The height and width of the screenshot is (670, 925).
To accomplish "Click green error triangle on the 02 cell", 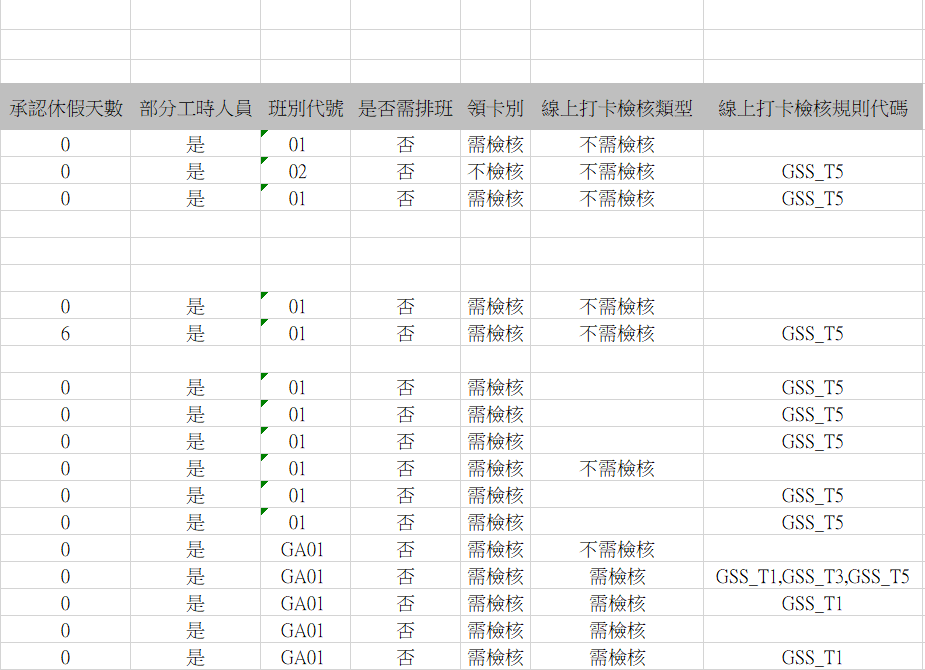I will pos(264,161).
